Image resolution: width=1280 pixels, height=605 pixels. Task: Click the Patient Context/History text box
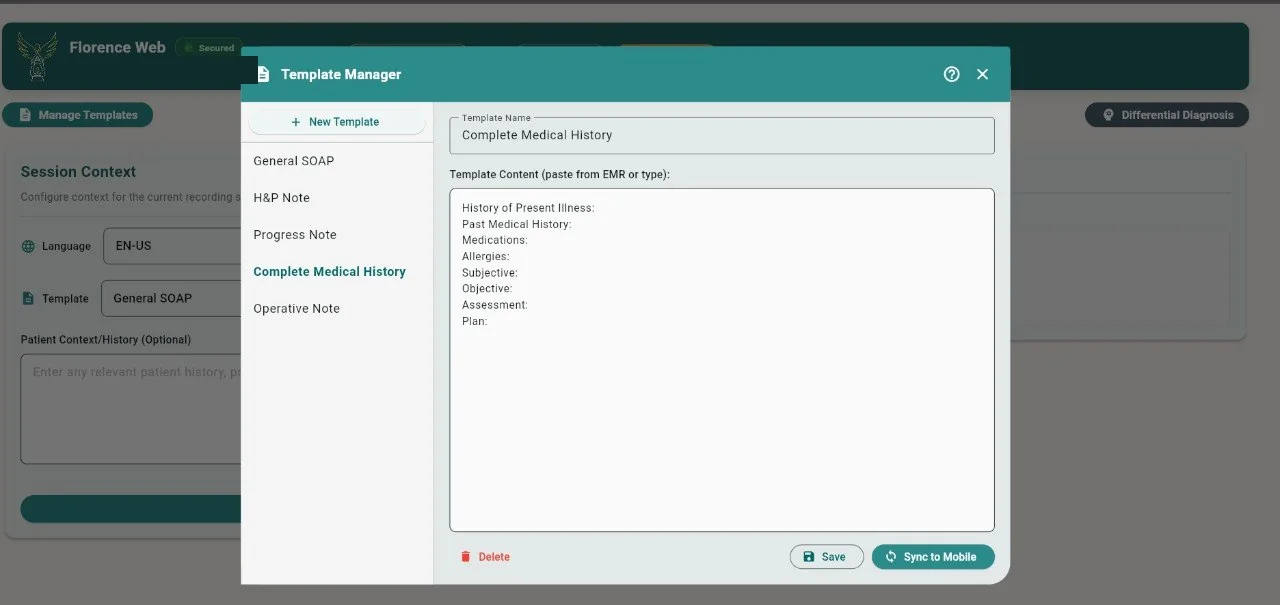132,409
